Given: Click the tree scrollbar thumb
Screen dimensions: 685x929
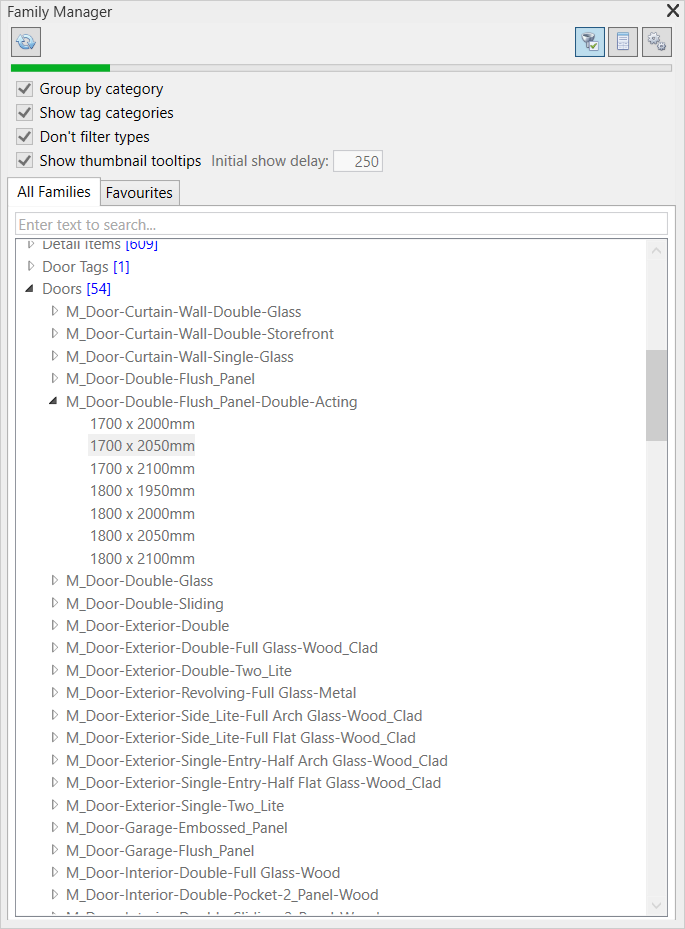Looking at the screenshot, I should click(657, 395).
